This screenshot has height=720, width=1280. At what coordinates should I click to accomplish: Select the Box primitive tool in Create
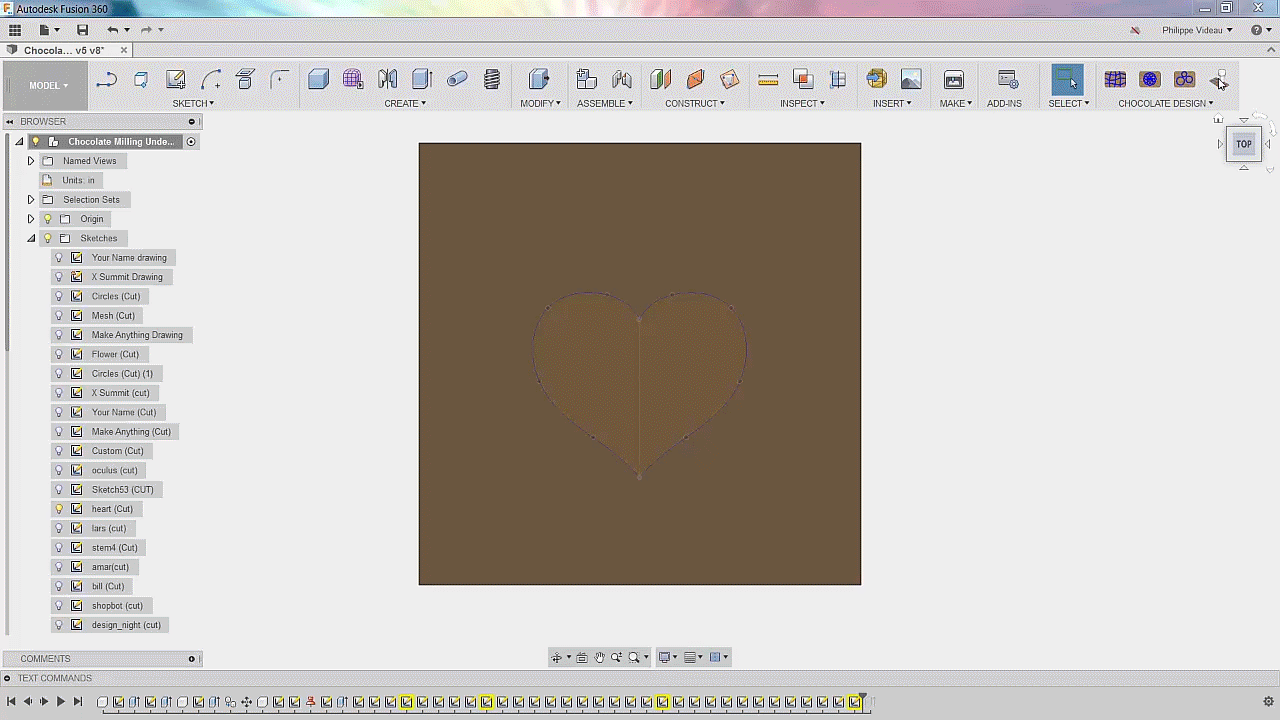[x=318, y=80]
